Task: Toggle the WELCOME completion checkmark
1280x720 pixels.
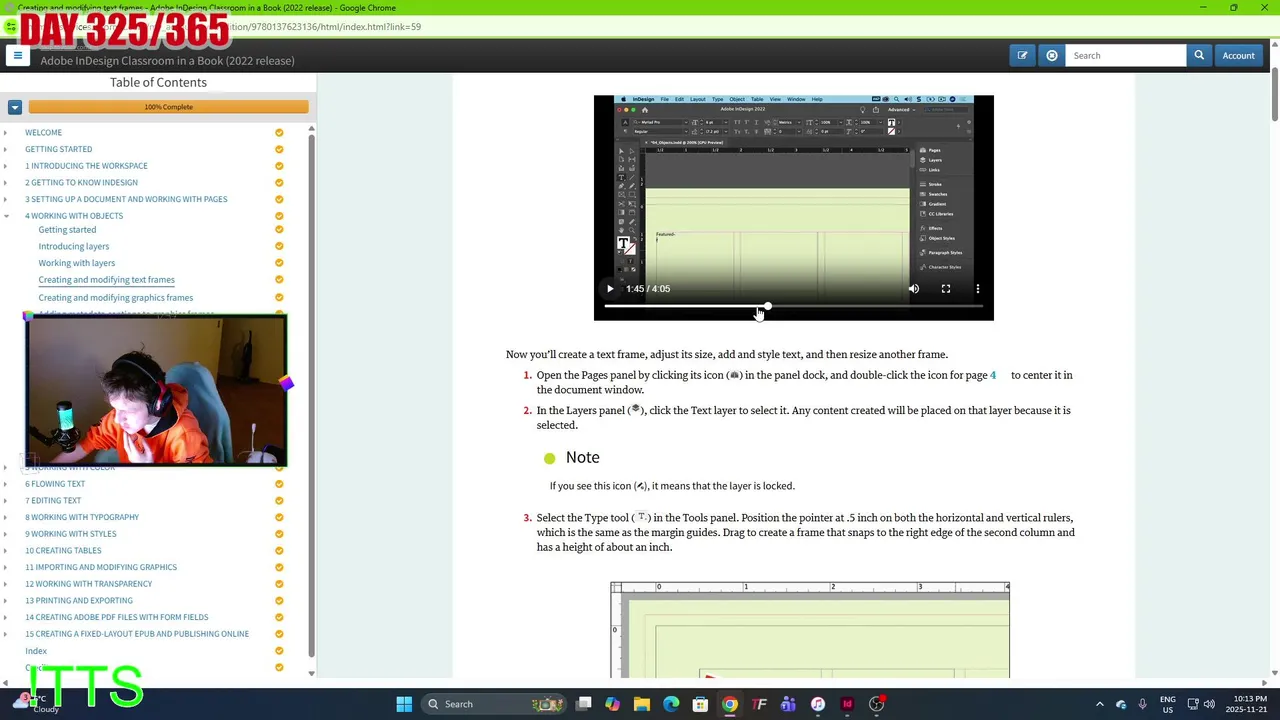Action: (279, 133)
